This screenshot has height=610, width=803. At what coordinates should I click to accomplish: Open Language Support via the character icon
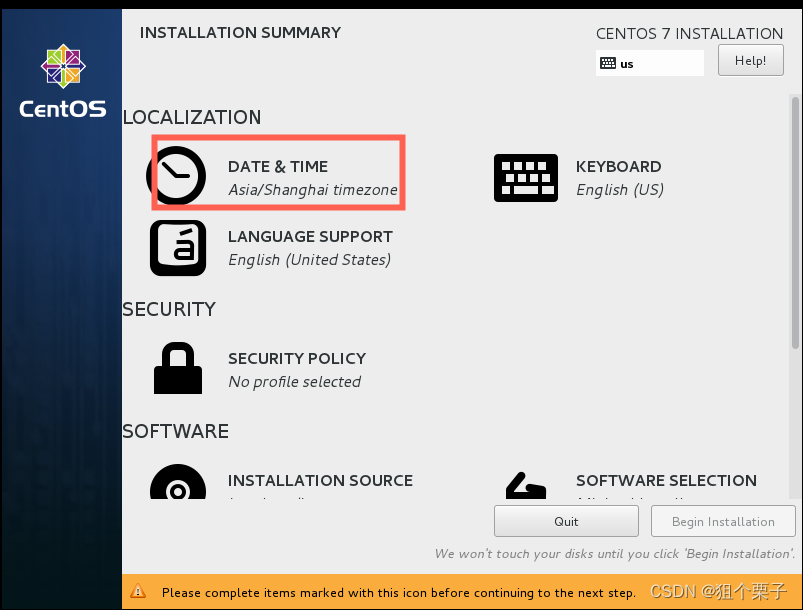pyautogui.click(x=177, y=247)
